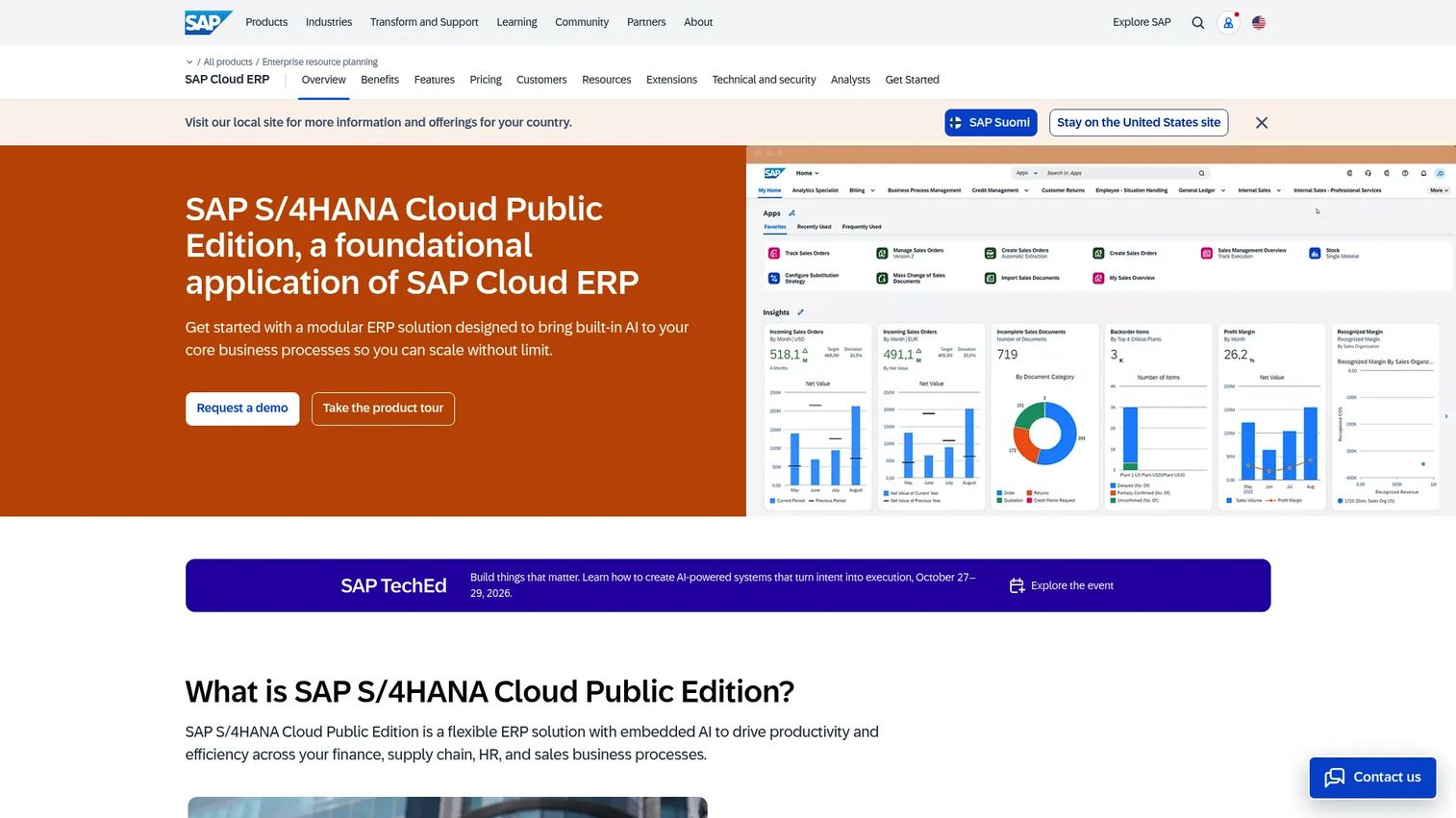The width and height of the screenshot is (1456, 818).
Task: Click the S/4HANA dashboard screenshot image
Action: [1101, 331]
